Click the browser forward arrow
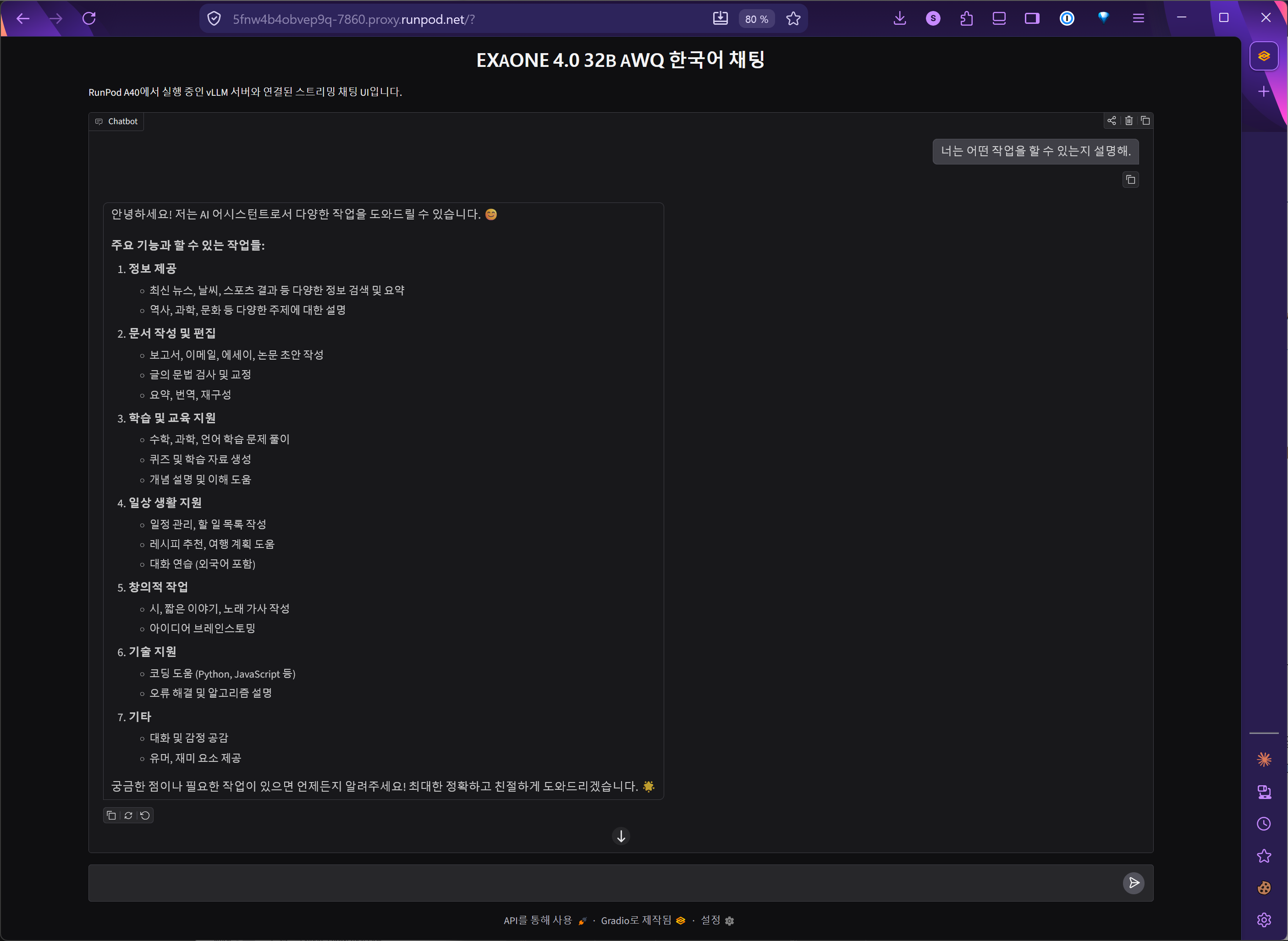Screen dimensions: 1288x941 (x=56, y=19)
